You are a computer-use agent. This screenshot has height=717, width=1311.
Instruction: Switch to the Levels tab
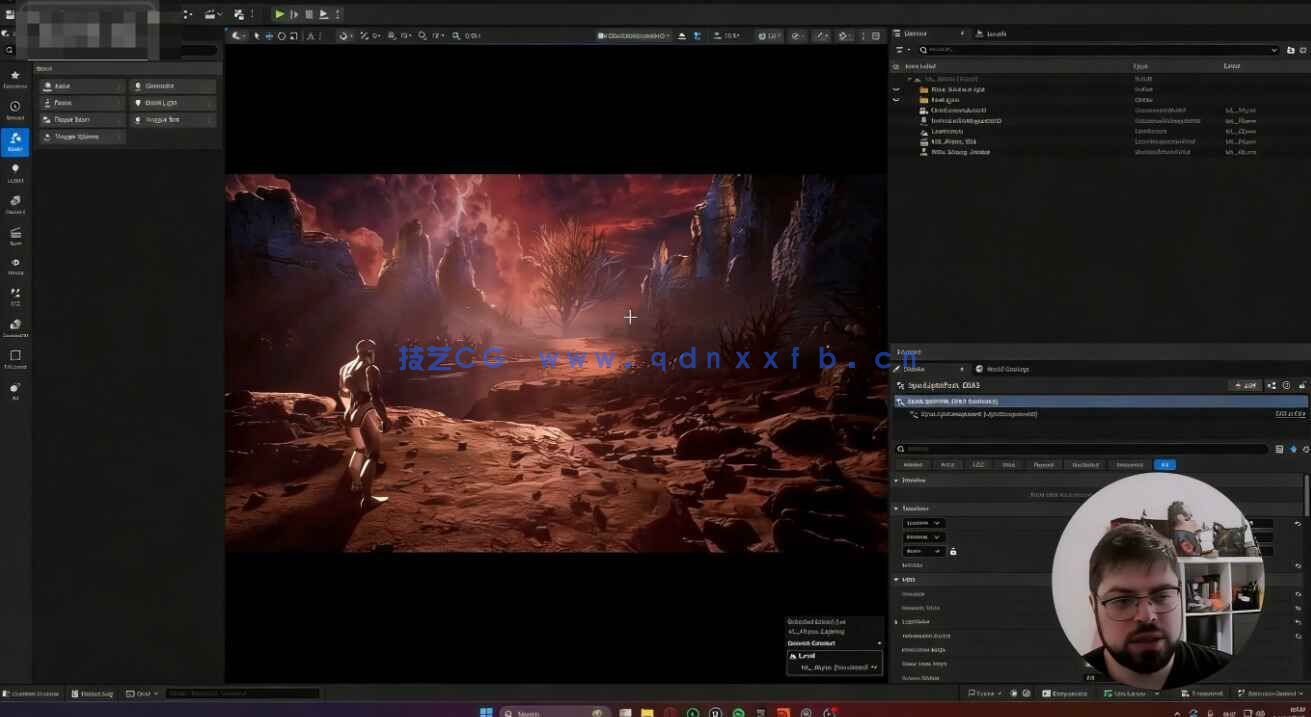pyautogui.click(x=992, y=34)
